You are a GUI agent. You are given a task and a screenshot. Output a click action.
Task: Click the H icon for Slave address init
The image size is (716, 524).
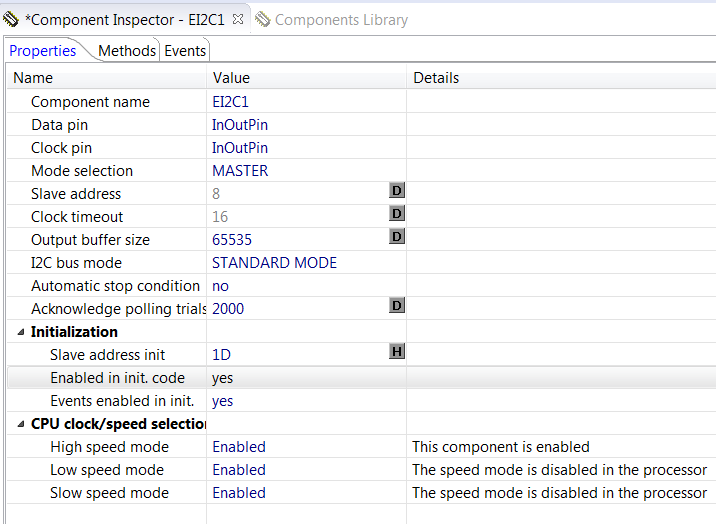pos(396,351)
